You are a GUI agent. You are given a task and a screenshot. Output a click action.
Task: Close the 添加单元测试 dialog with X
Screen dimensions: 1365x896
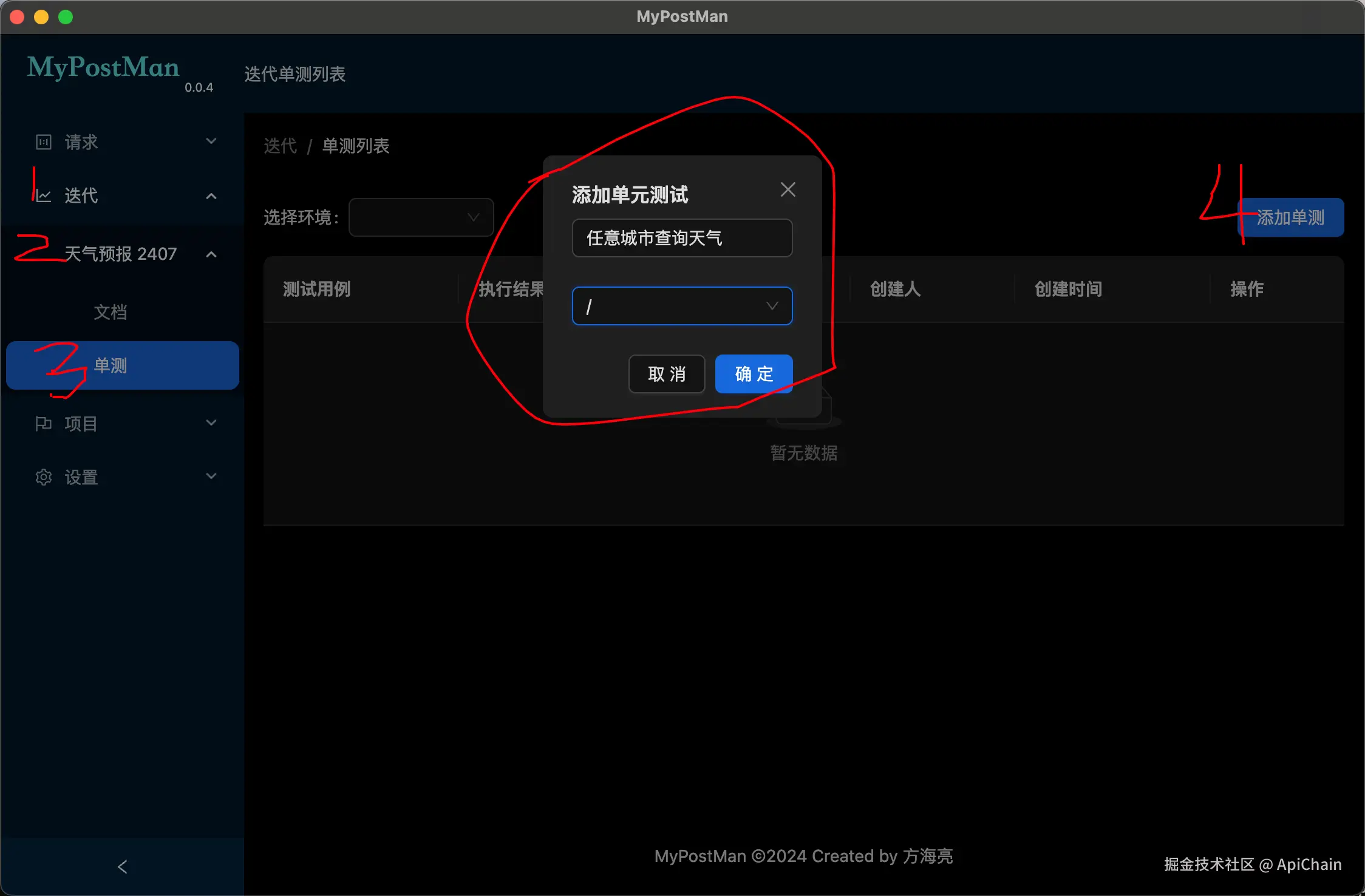[788, 190]
